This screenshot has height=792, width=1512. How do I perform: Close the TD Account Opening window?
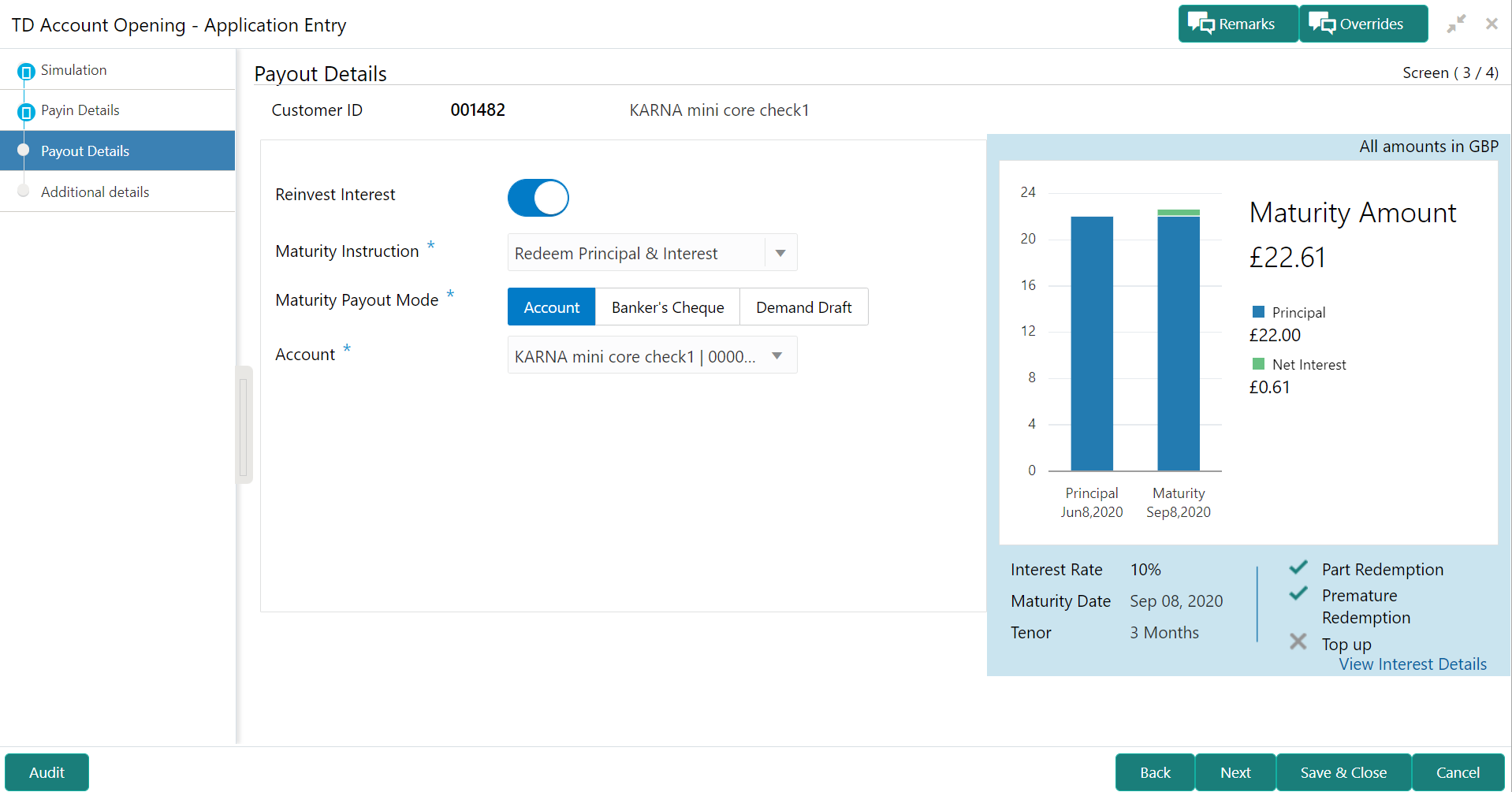pyautogui.click(x=1492, y=24)
